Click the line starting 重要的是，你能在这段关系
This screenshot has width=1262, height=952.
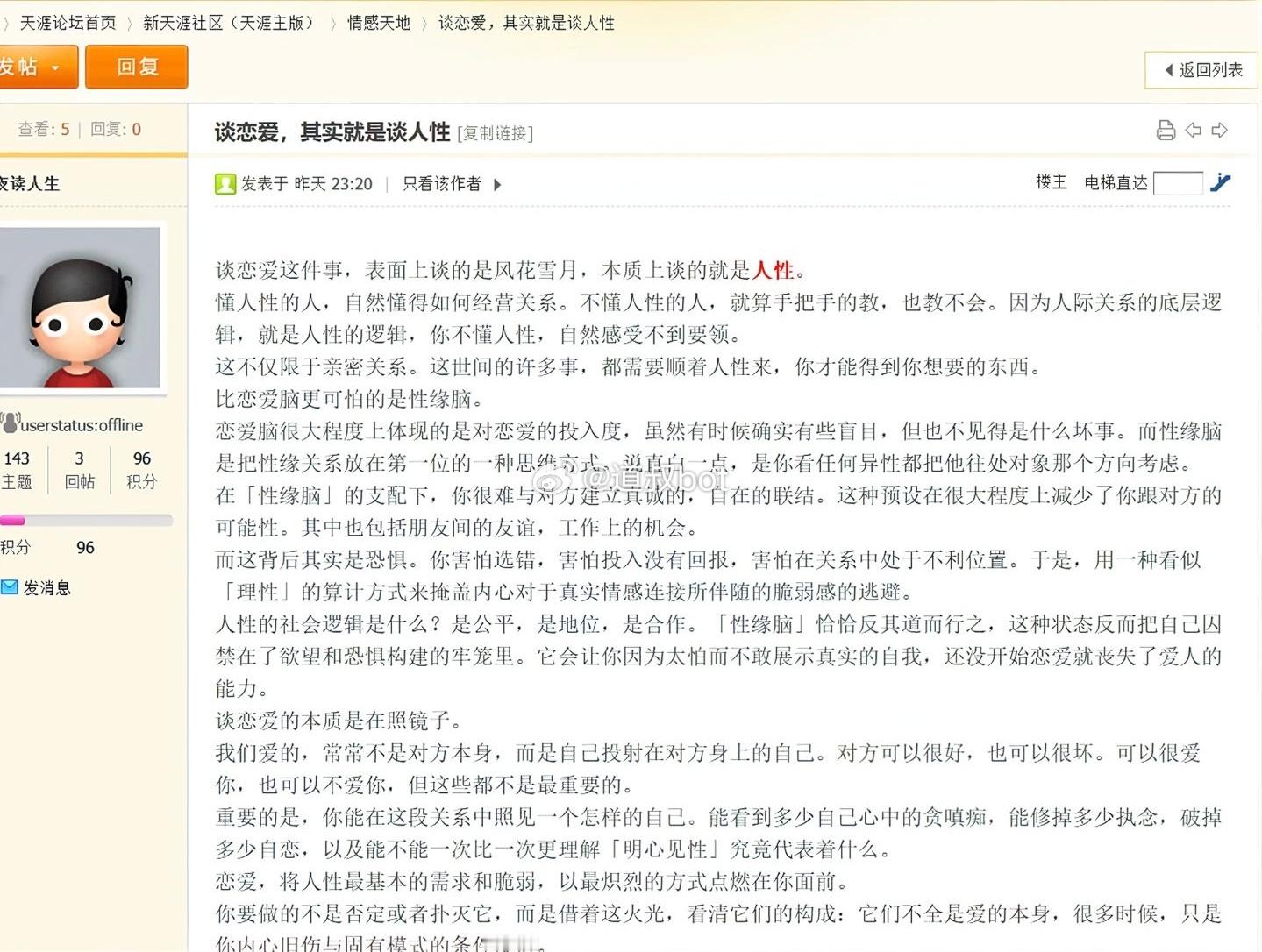tap(719, 817)
